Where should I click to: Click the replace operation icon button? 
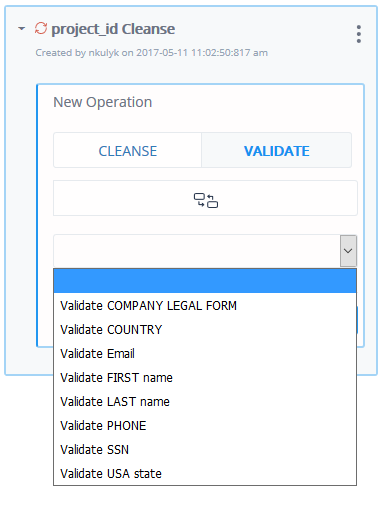pyautogui.click(x=205, y=198)
